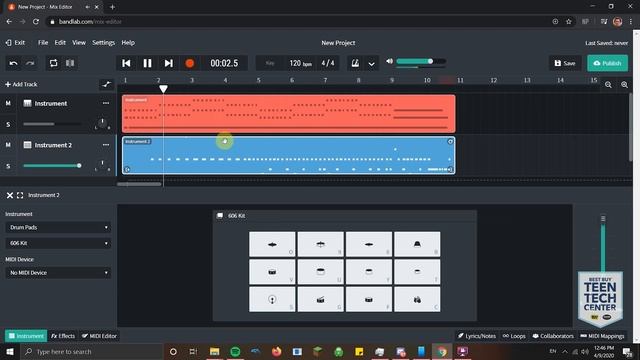640x360 pixels.
Task: Toggle the metronome
Action: click(355, 63)
